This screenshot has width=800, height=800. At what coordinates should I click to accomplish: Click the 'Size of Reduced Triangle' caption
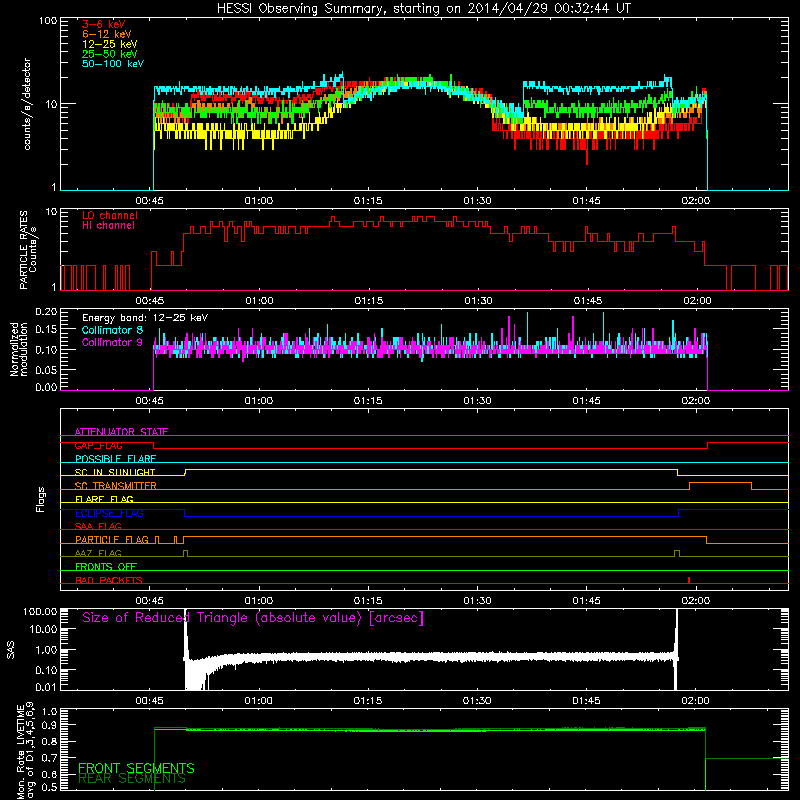(x=253, y=618)
